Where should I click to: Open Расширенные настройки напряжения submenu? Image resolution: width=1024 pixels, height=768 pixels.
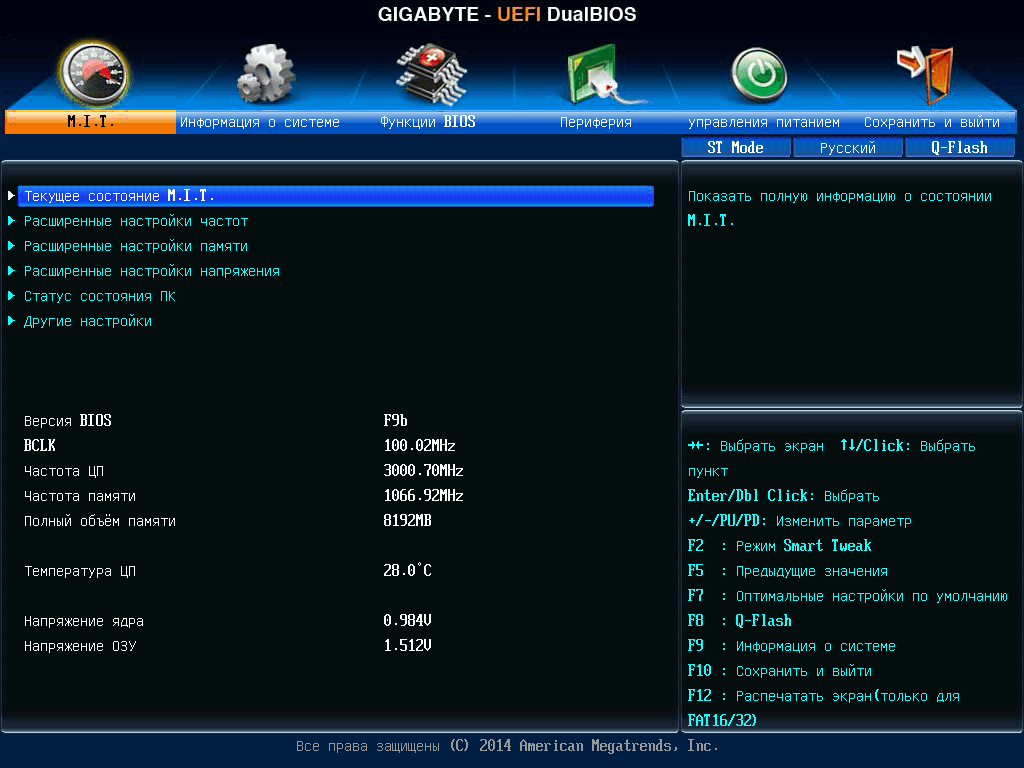point(152,271)
